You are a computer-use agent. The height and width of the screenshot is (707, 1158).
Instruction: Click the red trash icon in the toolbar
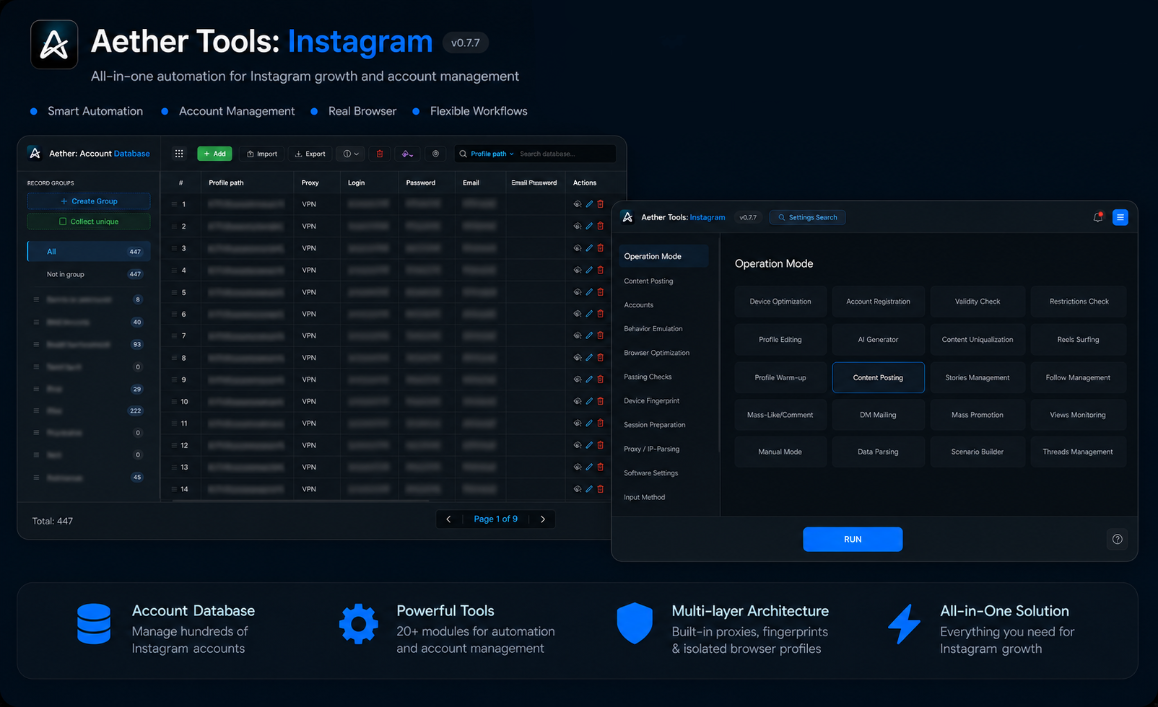point(380,154)
